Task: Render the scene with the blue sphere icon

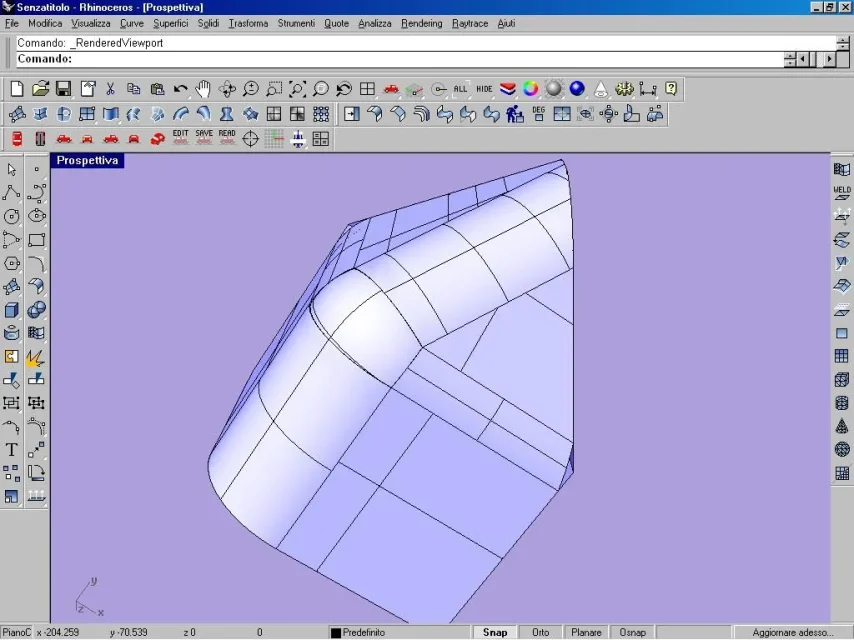Action: (577, 88)
